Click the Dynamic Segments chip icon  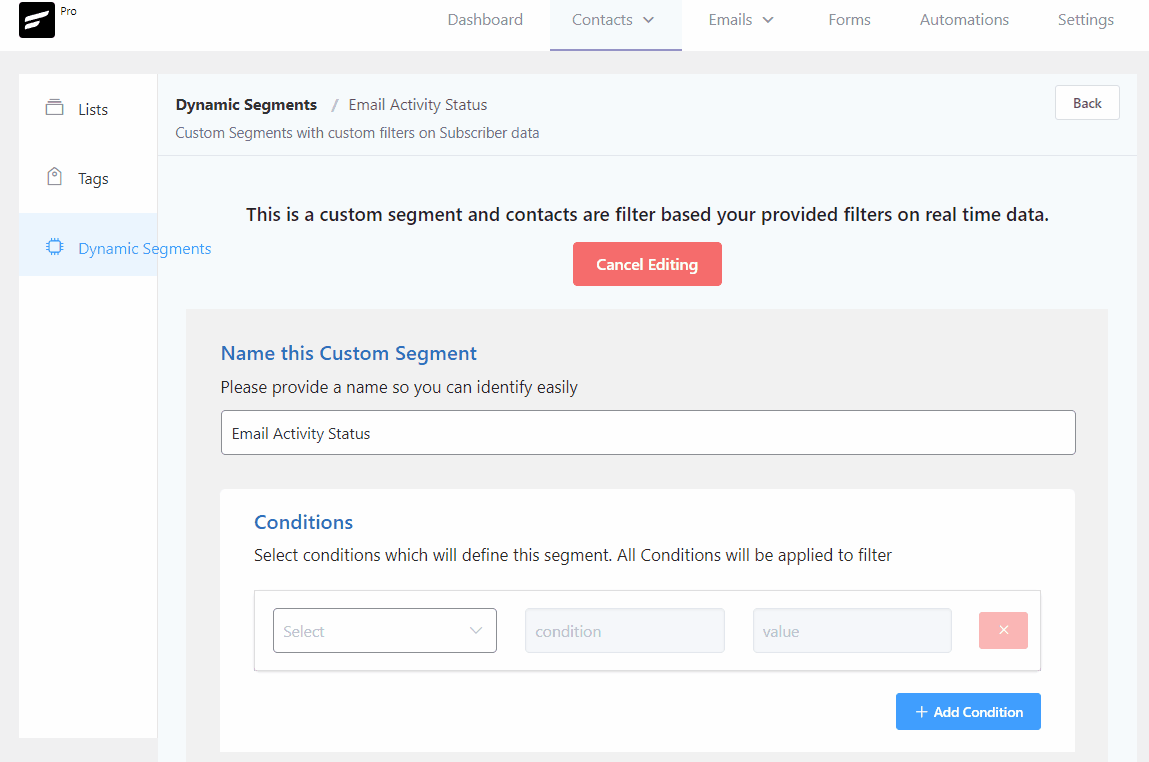pyautogui.click(x=54, y=247)
